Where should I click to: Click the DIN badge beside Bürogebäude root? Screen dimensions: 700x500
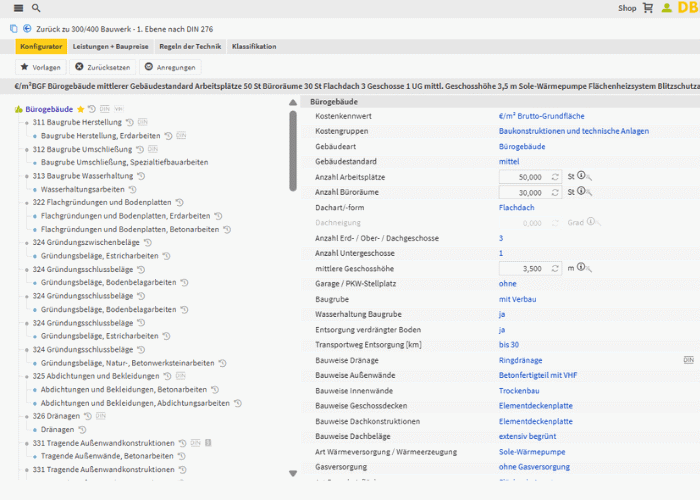(x=104, y=109)
